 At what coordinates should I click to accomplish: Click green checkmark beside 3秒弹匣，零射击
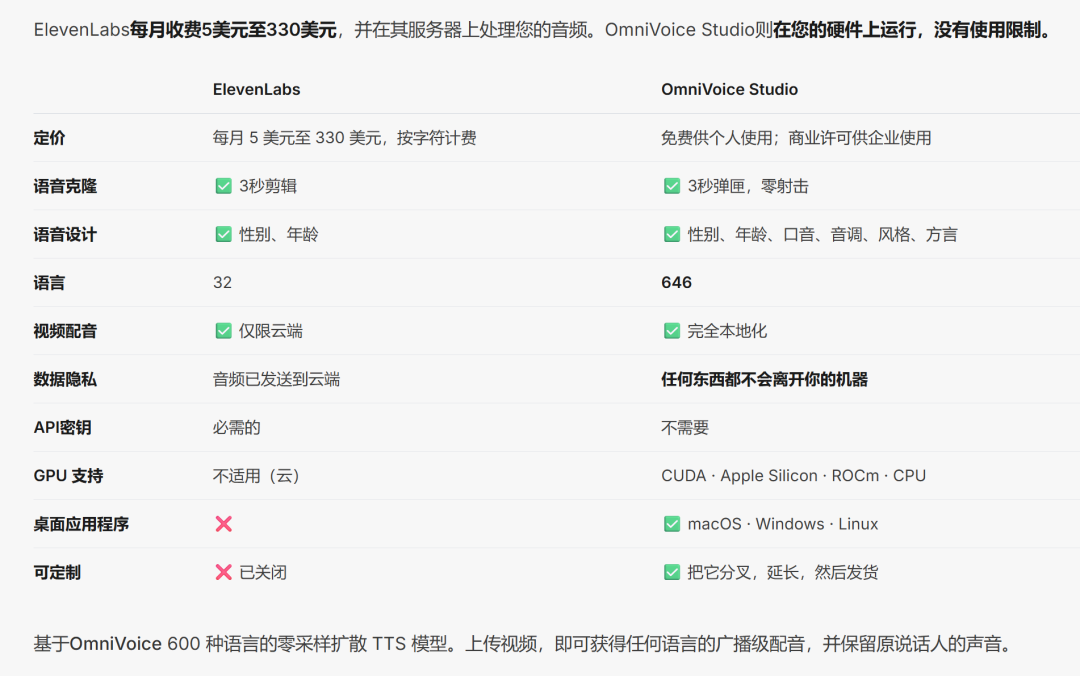click(672, 186)
